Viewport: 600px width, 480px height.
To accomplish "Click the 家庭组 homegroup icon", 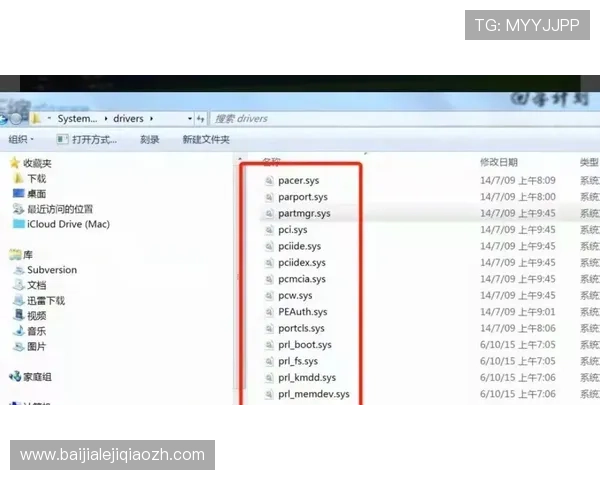I will (15, 377).
